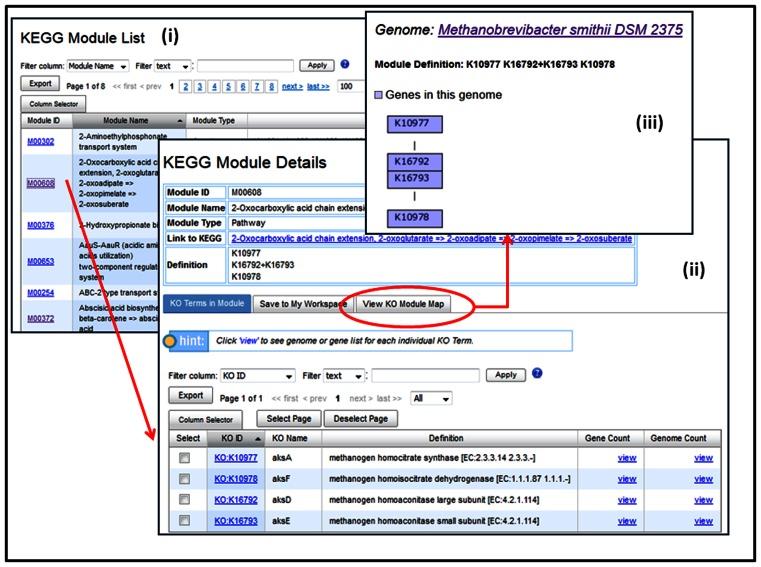Click K10978 box in module map
761x567 pixels.
click(x=414, y=218)
